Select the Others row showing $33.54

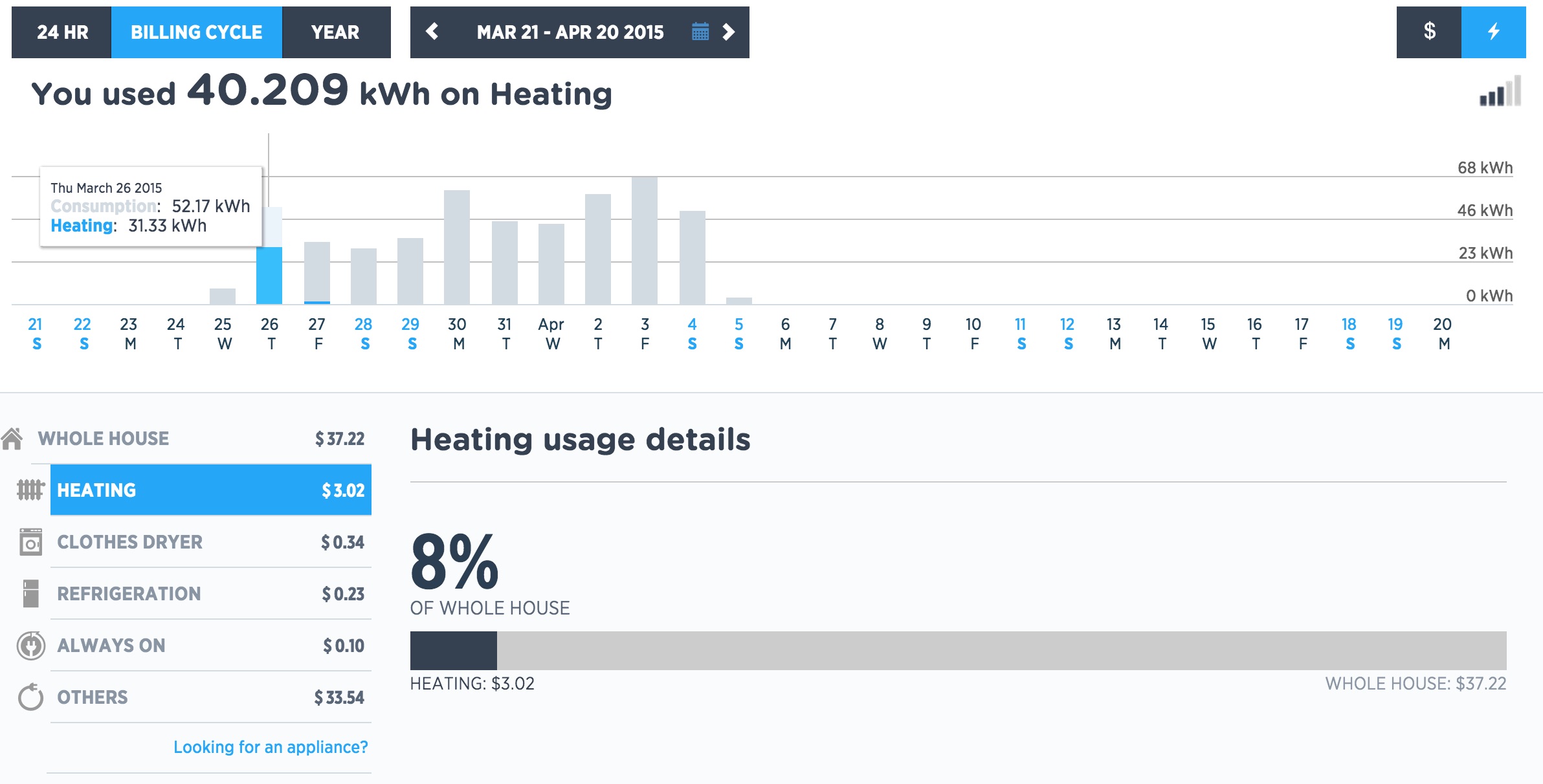[211, 697]
